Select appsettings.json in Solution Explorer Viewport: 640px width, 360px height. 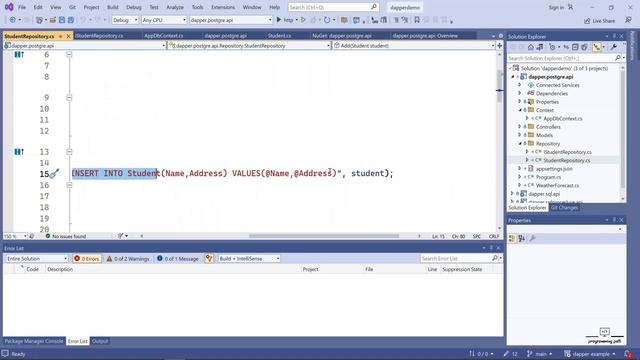(x=554, y=169)
